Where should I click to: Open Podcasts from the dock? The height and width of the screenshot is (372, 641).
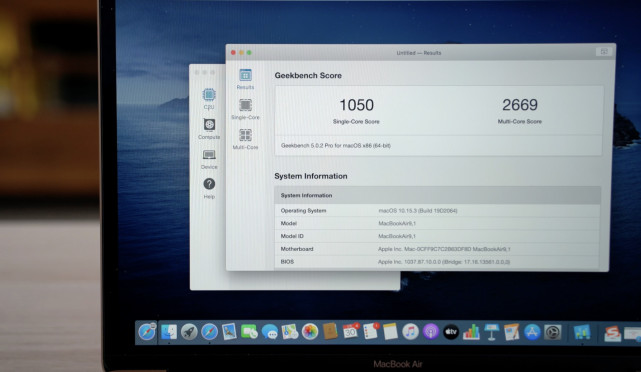430,332
